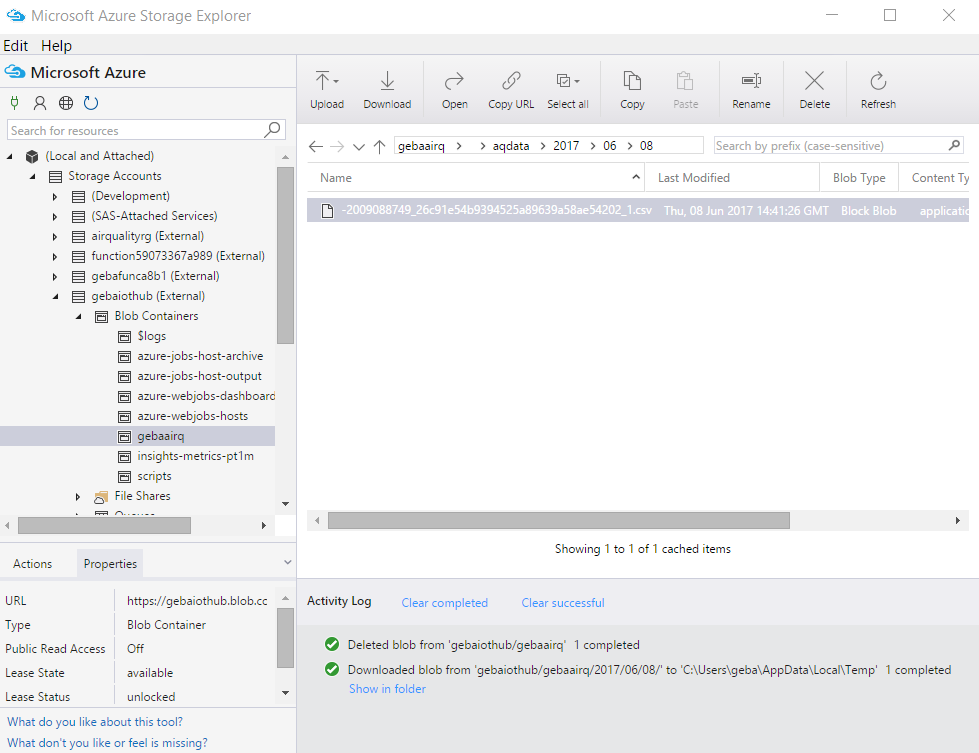Open the connect plug icon in sidebar
979x753 pixels.
(15, 102)
